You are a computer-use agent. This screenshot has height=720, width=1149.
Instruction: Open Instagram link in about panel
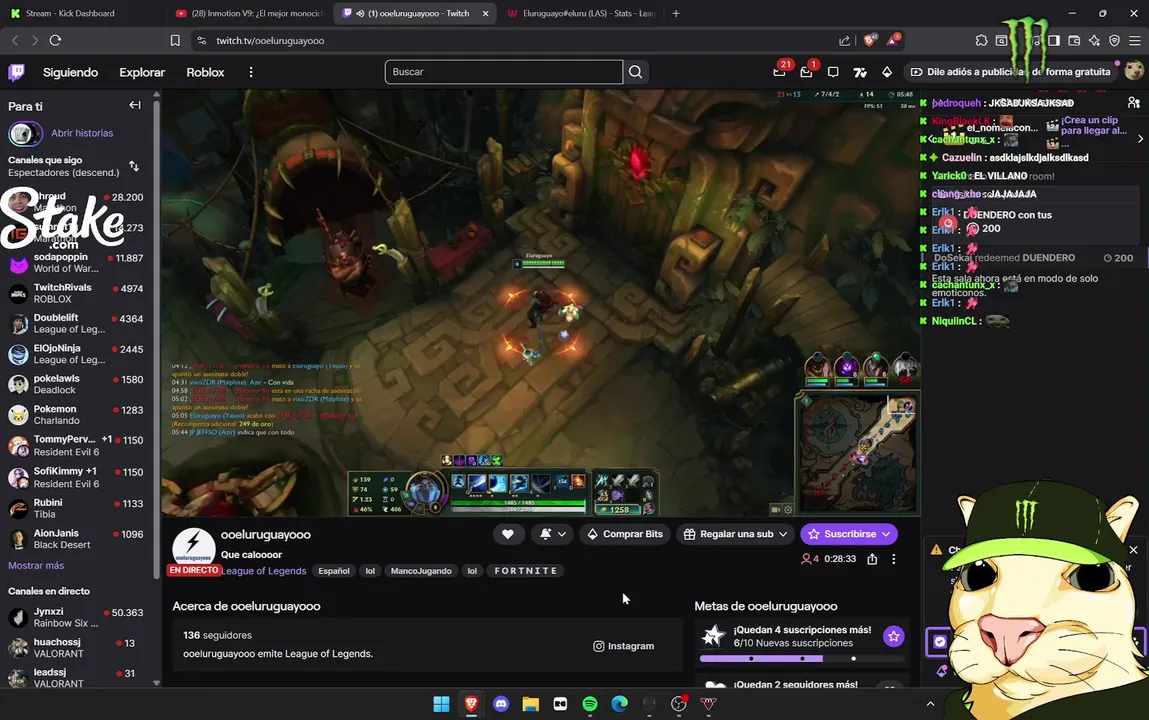(x=624, y=646)
